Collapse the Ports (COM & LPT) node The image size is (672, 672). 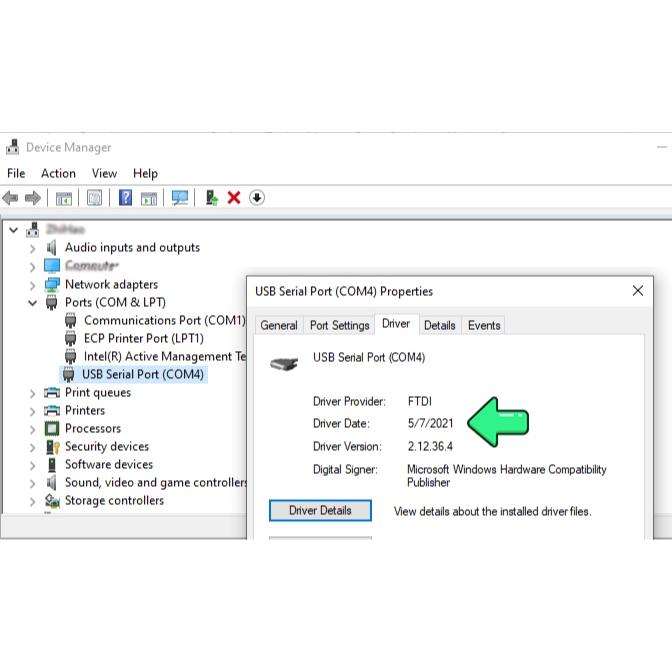pos(32,303)
